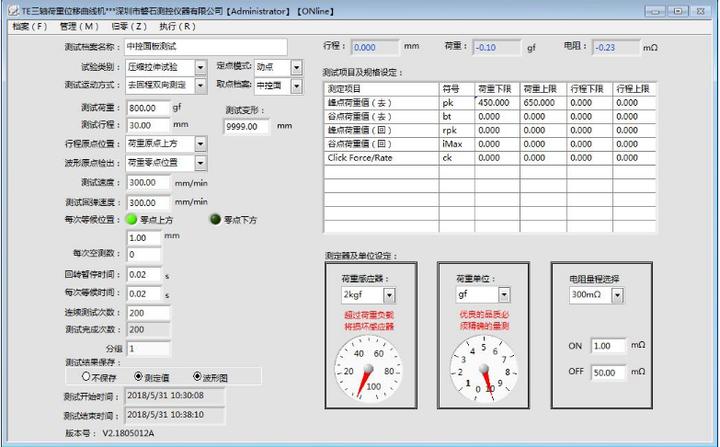The height and width of the screenshot is (447, 720).
Task: Click the 每次空测数 field
Action: coord(144,254)
